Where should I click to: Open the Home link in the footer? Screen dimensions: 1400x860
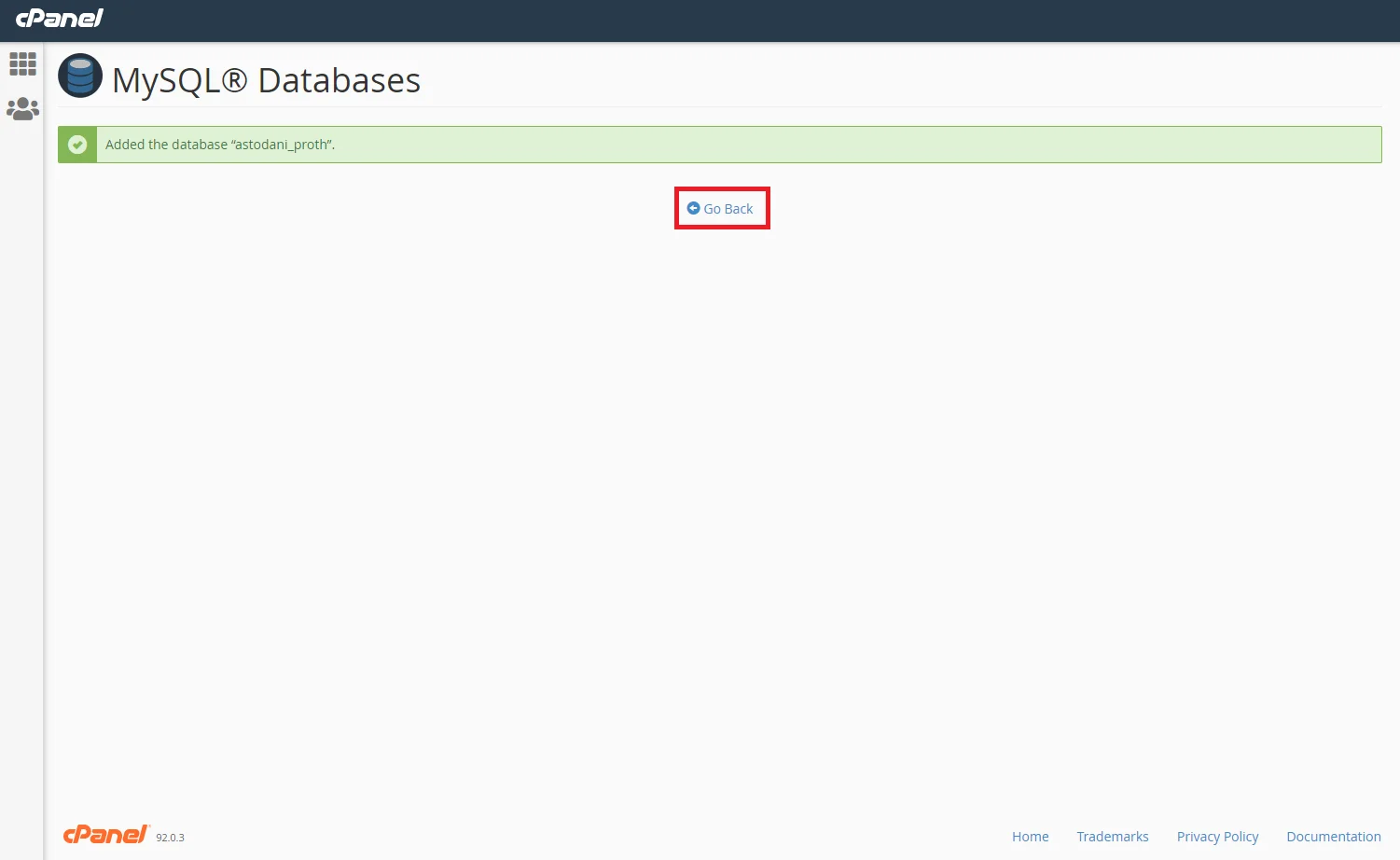pyautogui.click(x=1030, y=837)
